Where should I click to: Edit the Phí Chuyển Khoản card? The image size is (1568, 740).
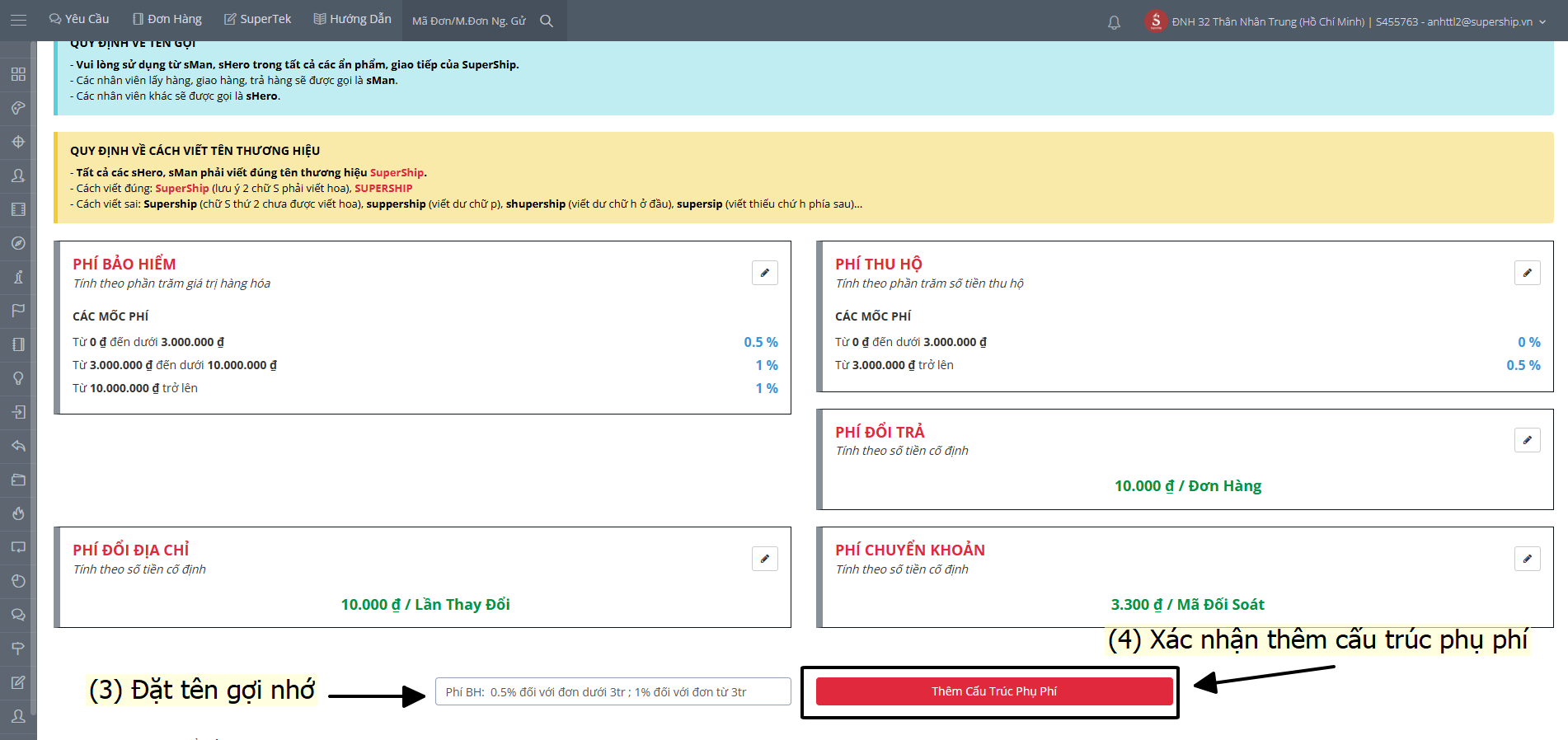coord(1527,559)
